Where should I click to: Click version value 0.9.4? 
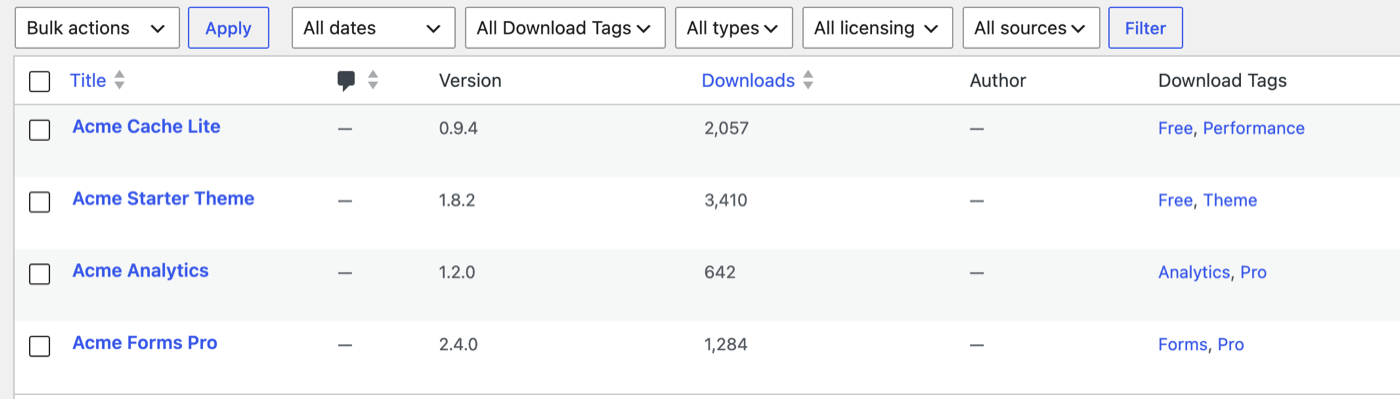click(459, 128)
